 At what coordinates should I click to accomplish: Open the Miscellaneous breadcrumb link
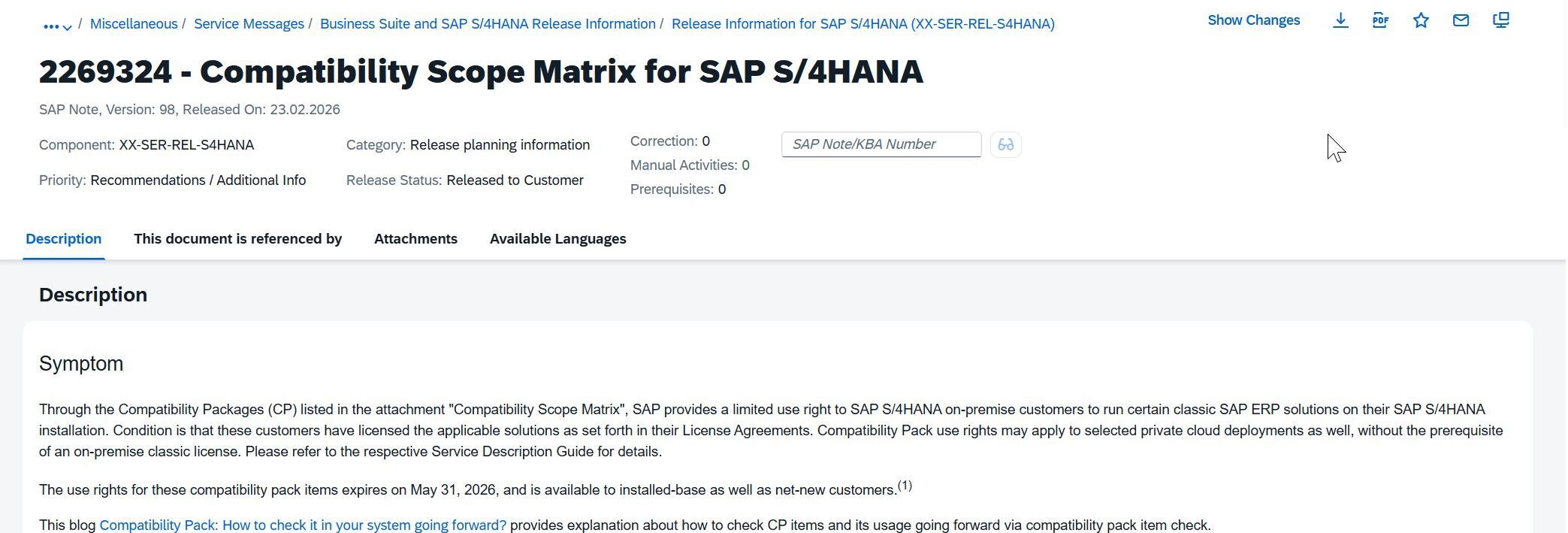134,24
